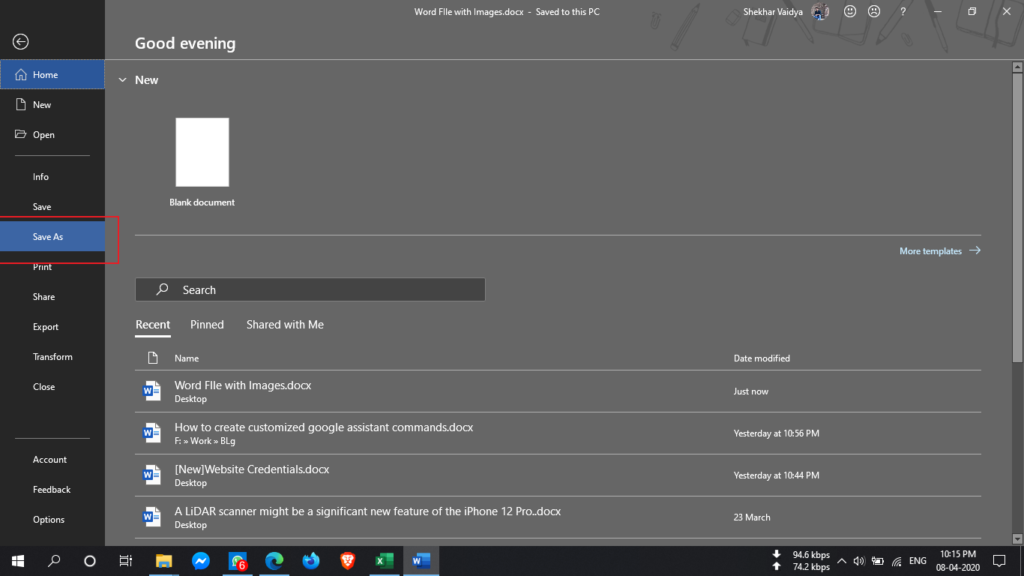Click the Word icon beside the LiDAR scanner document
Screen dimensions: 1024x576
[x=151, y=516]
